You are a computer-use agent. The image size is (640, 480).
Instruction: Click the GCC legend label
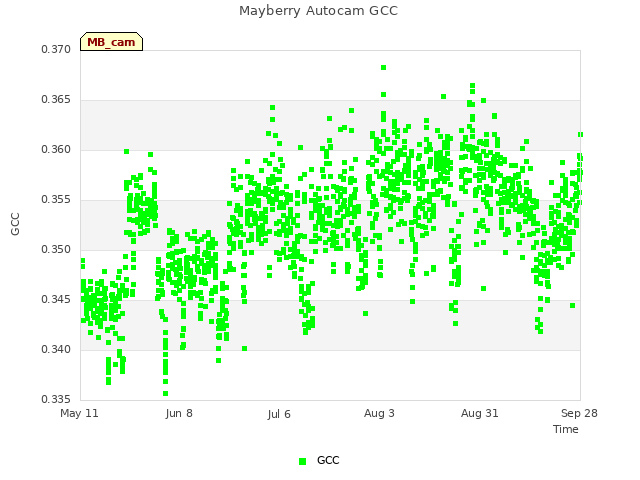(328, 460)
